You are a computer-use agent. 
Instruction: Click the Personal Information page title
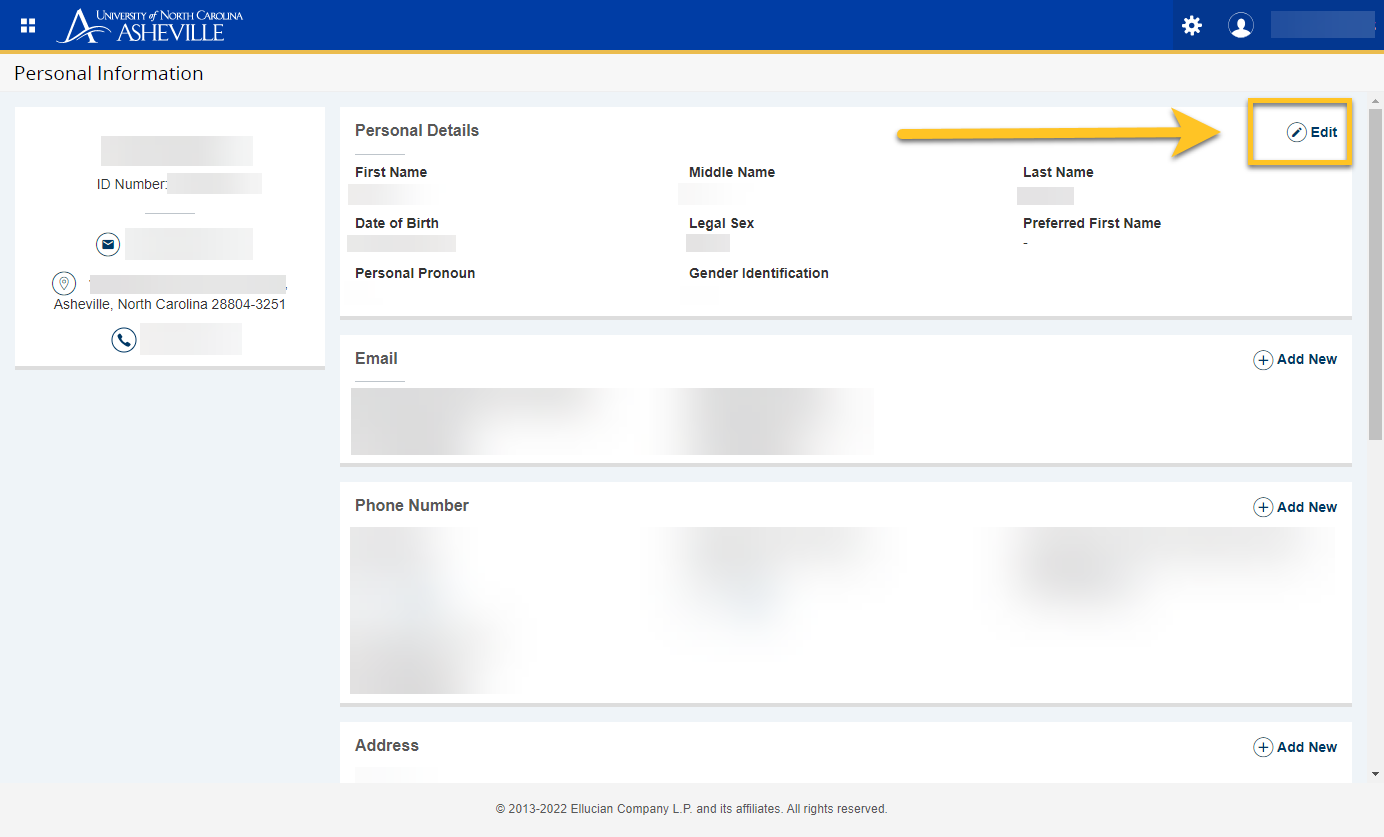click(109, 73)
